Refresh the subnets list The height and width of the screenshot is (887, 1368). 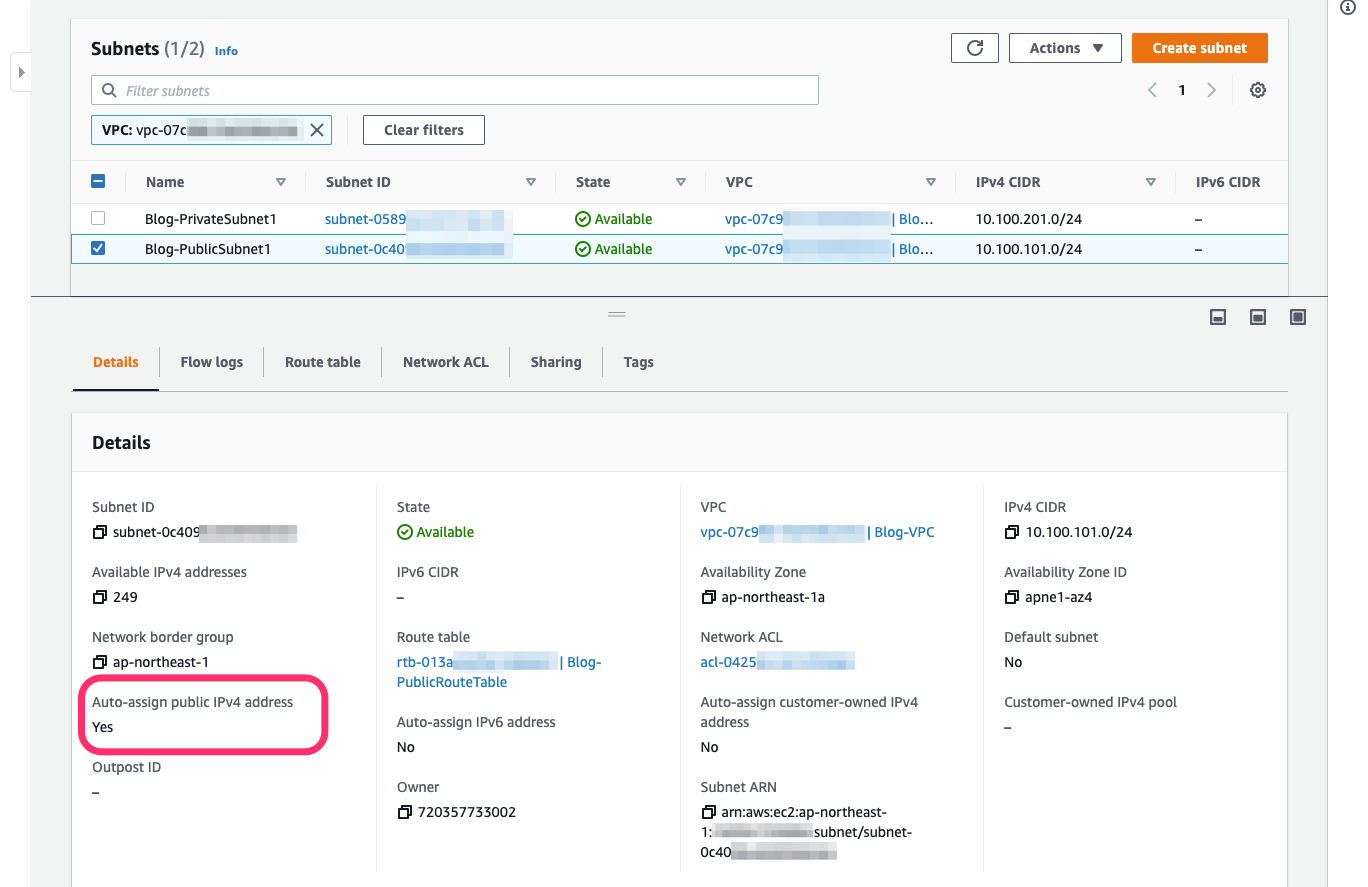(x=975, y=48)
